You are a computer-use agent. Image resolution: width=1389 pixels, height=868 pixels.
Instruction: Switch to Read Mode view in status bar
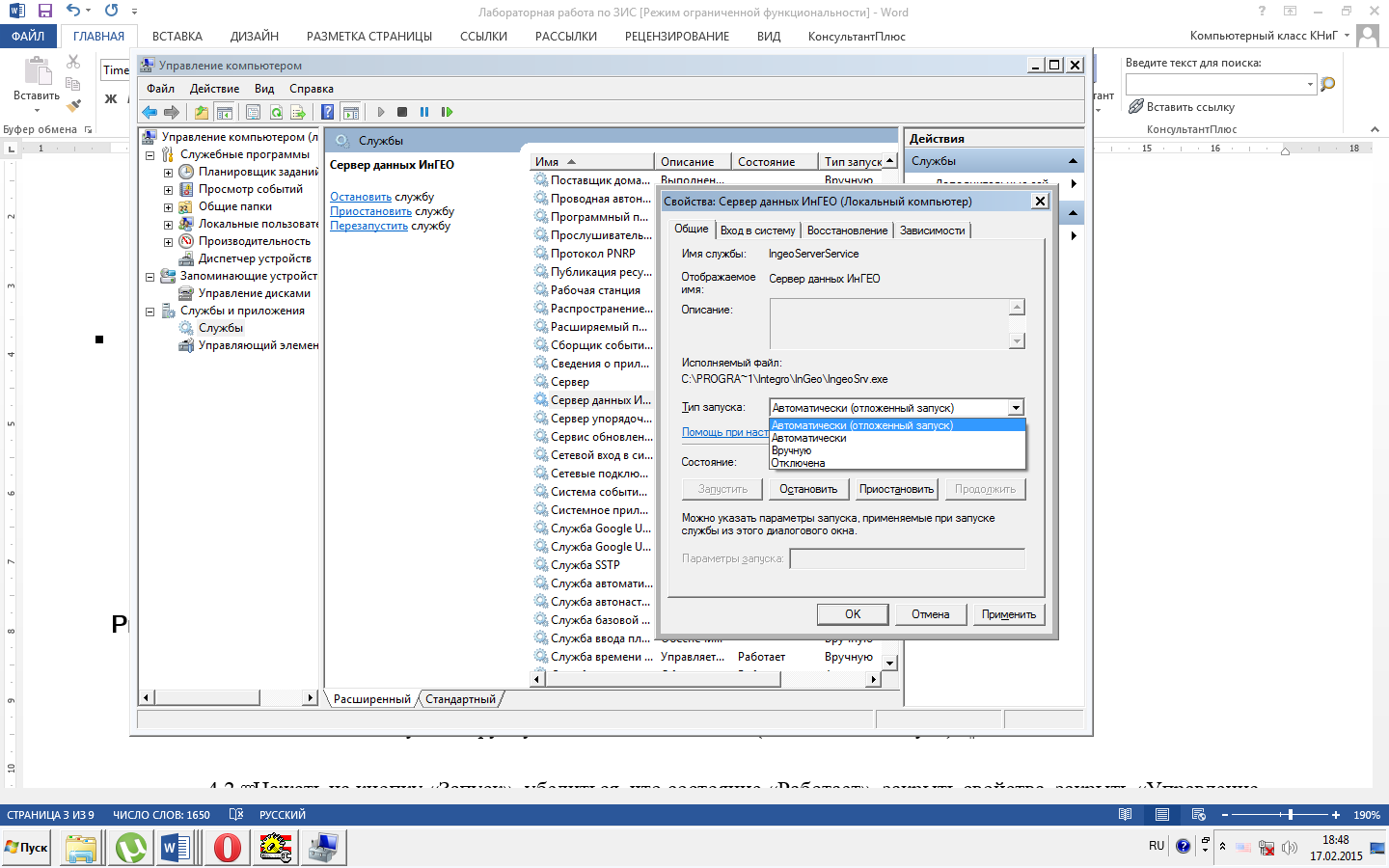coord(1125,815)
